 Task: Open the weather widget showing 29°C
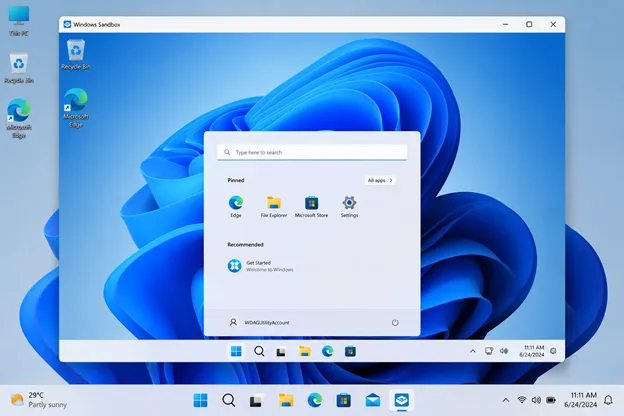pos(39,400)
